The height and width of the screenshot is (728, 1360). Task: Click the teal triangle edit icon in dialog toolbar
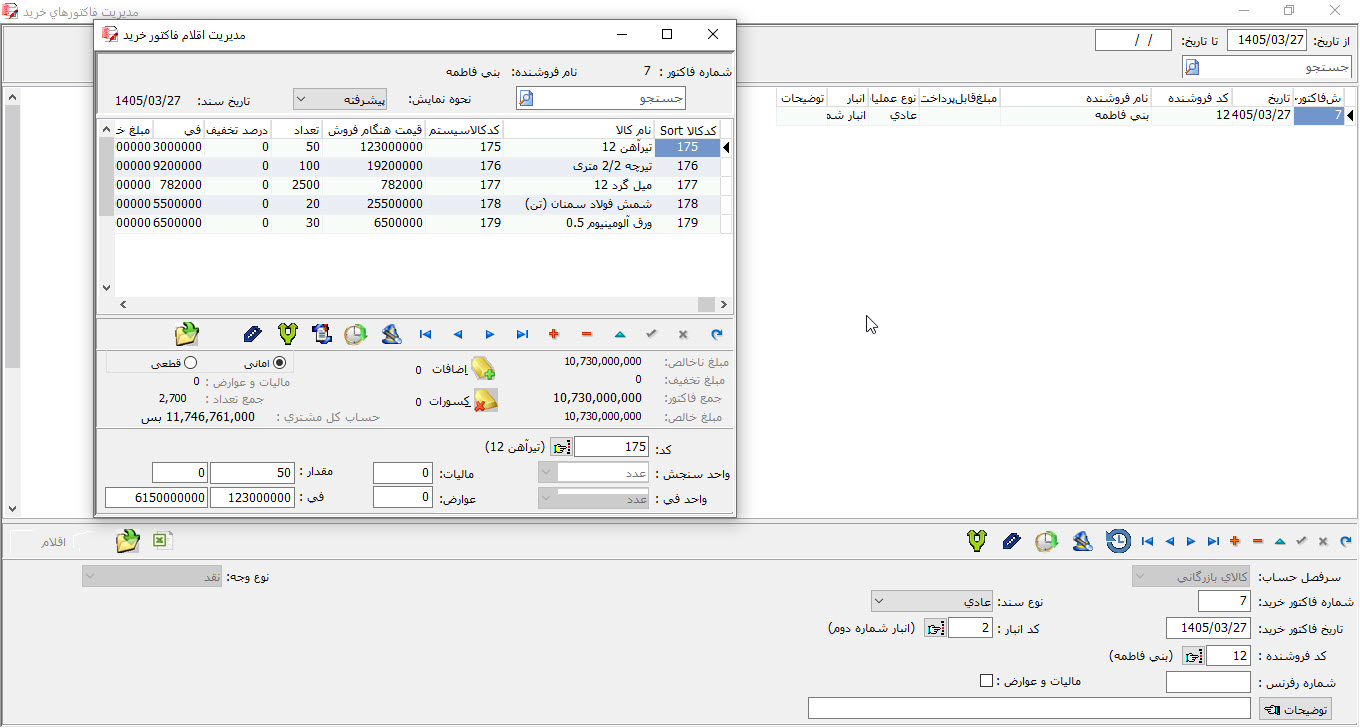pyautogui.click(x=619, y=334)
